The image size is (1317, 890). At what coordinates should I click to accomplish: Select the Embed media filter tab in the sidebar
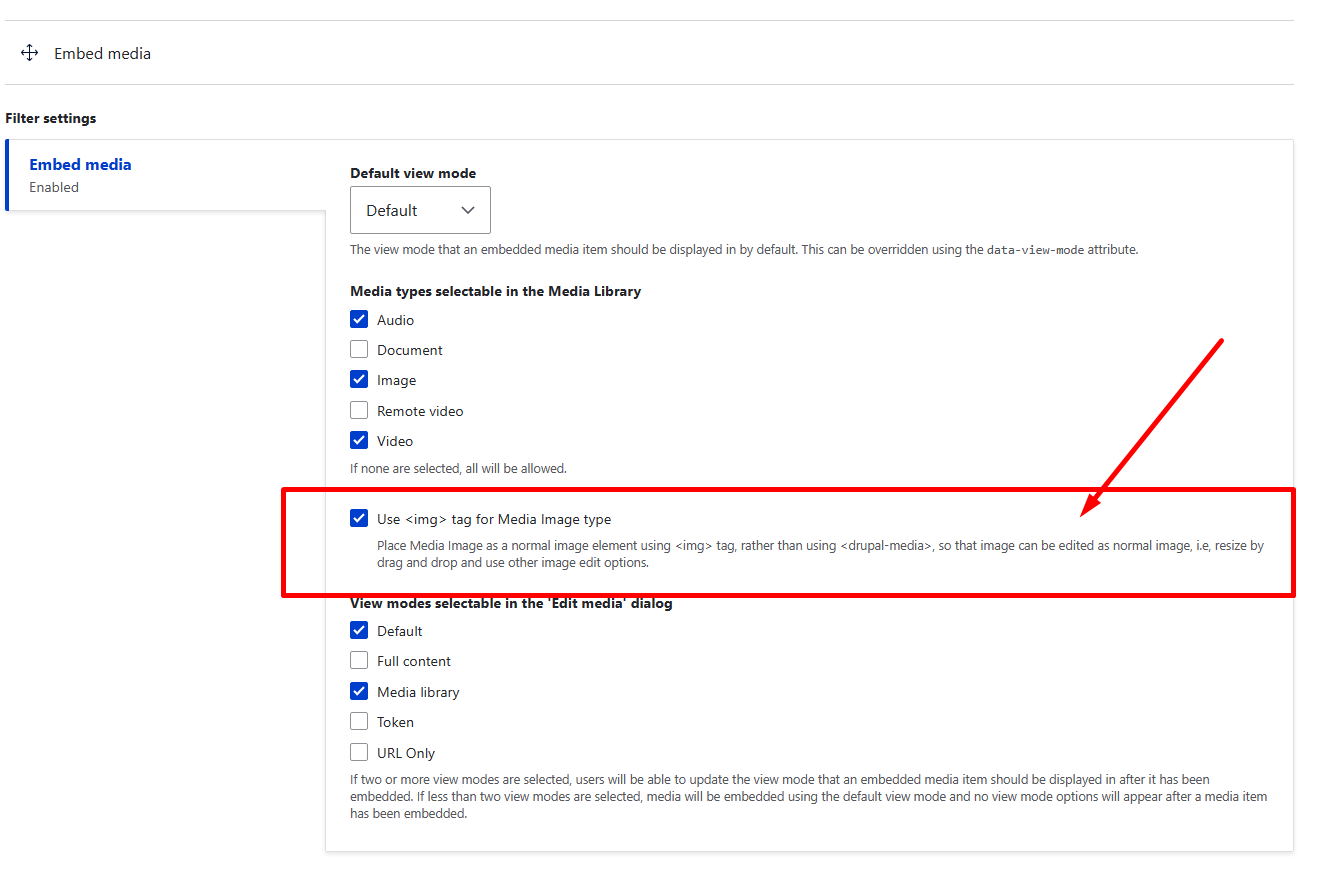click(x=80, y=164)
